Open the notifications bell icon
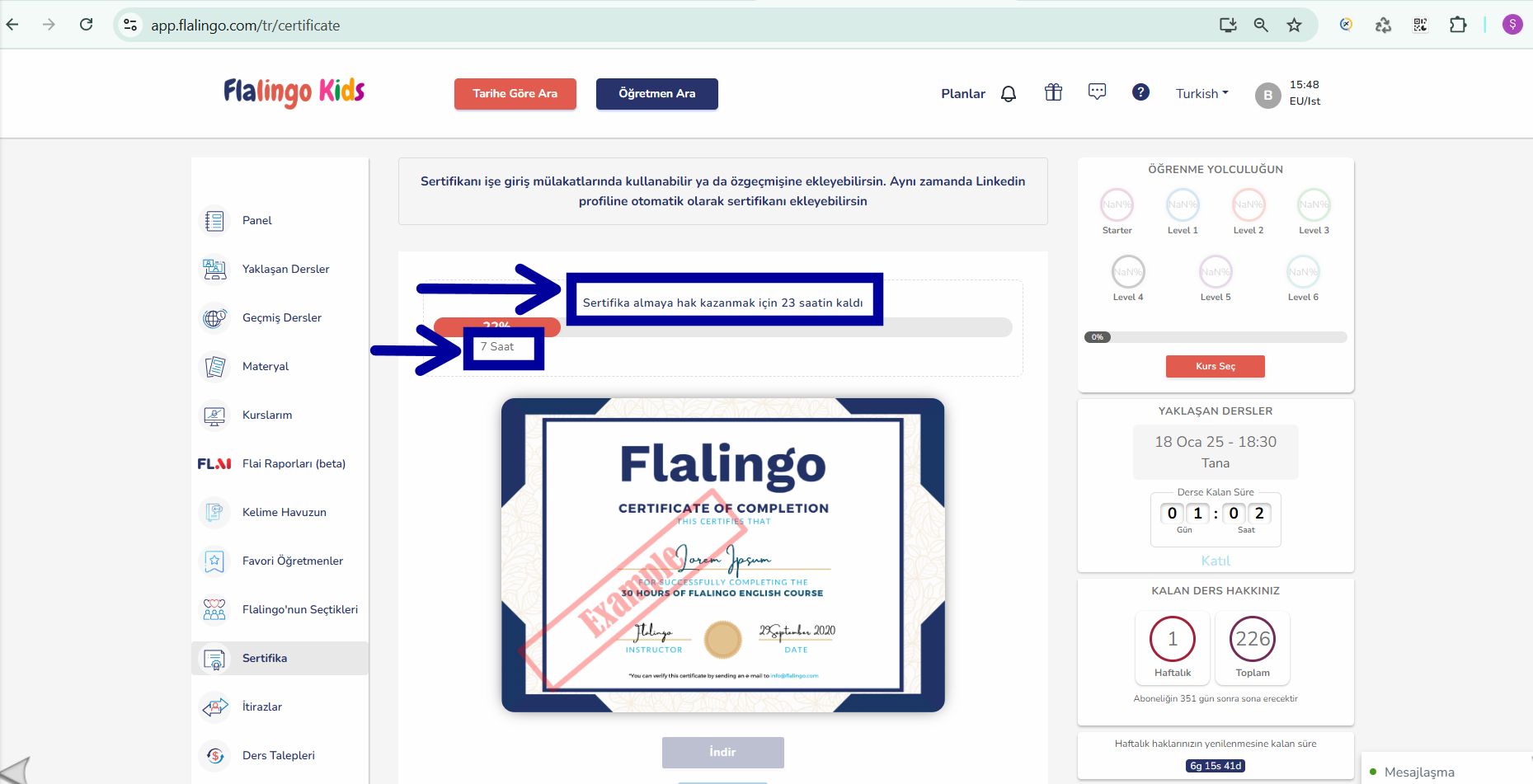 coord(1009,93)
